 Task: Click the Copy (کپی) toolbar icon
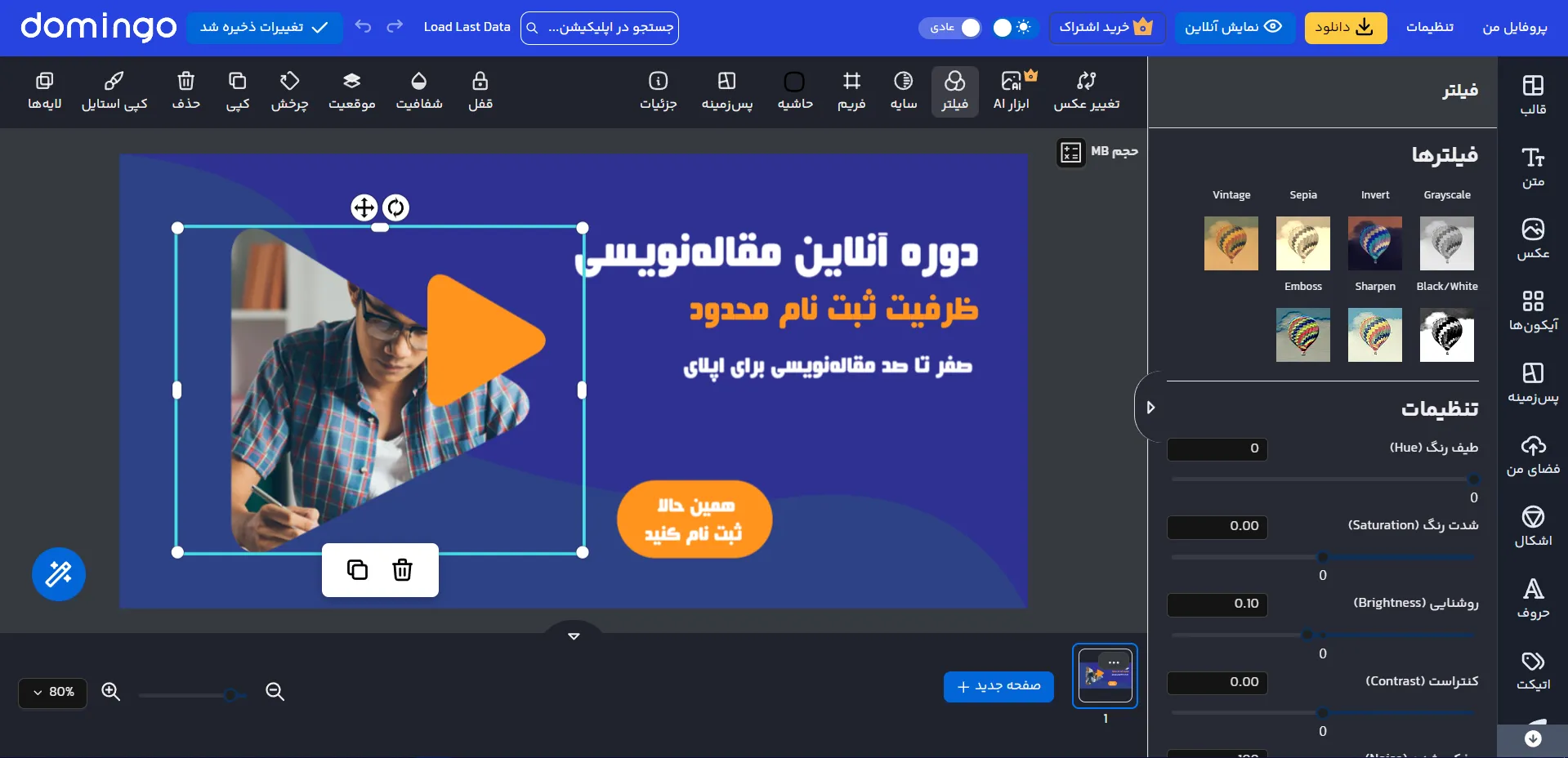click(x=238, y=91)
